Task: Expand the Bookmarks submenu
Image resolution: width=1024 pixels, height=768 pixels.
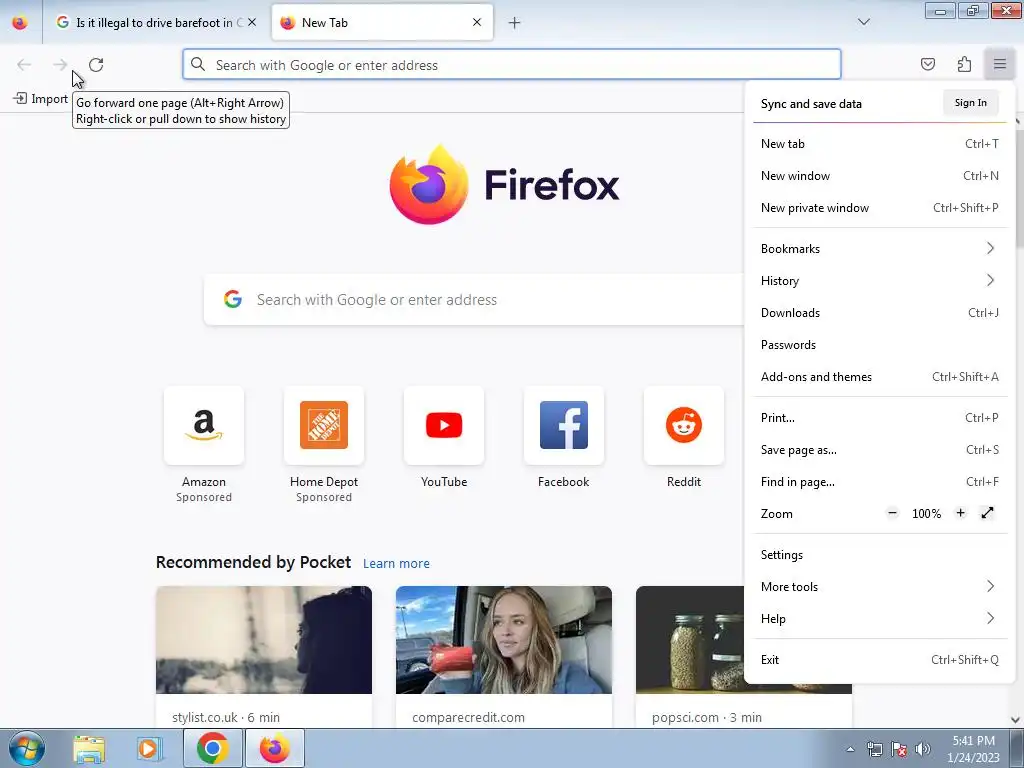Action: pyautogui.click(x=880, y=249)
